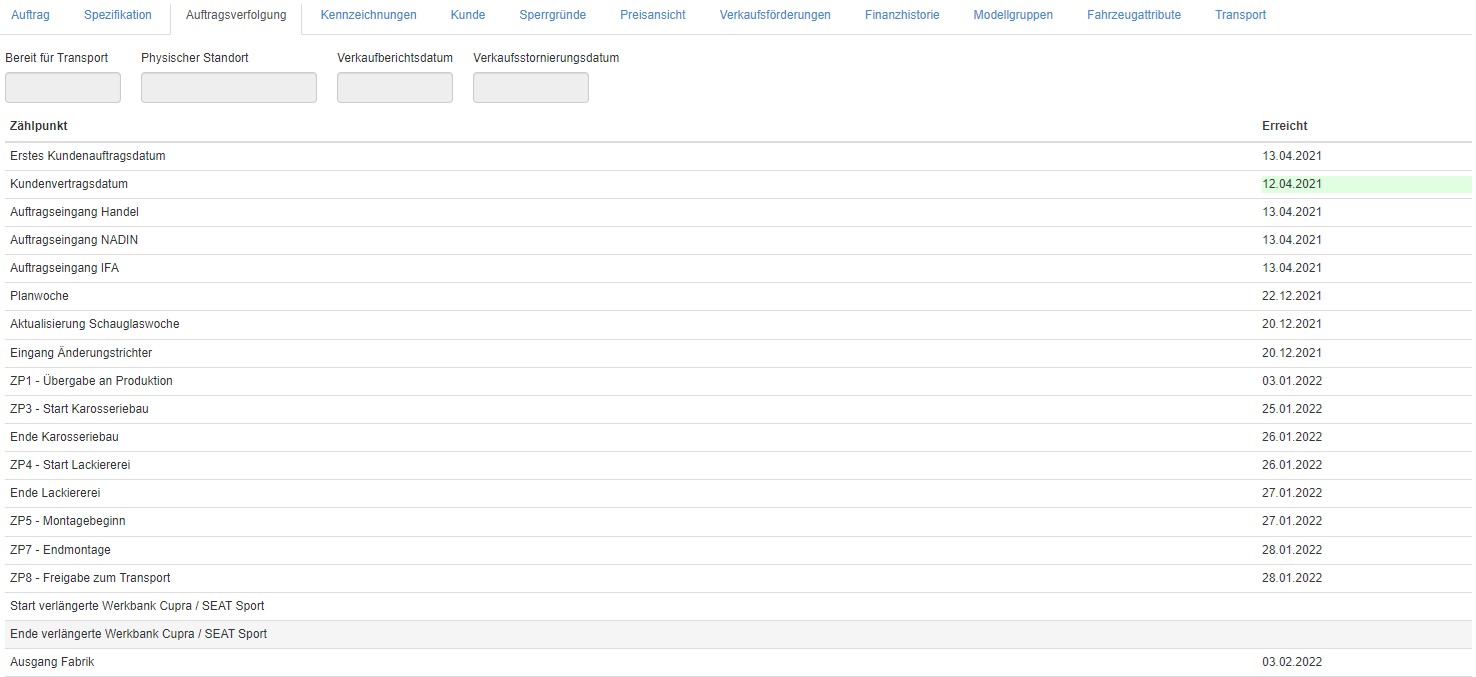Open the Fahrzeugattribute tab

coord(1134,15)
